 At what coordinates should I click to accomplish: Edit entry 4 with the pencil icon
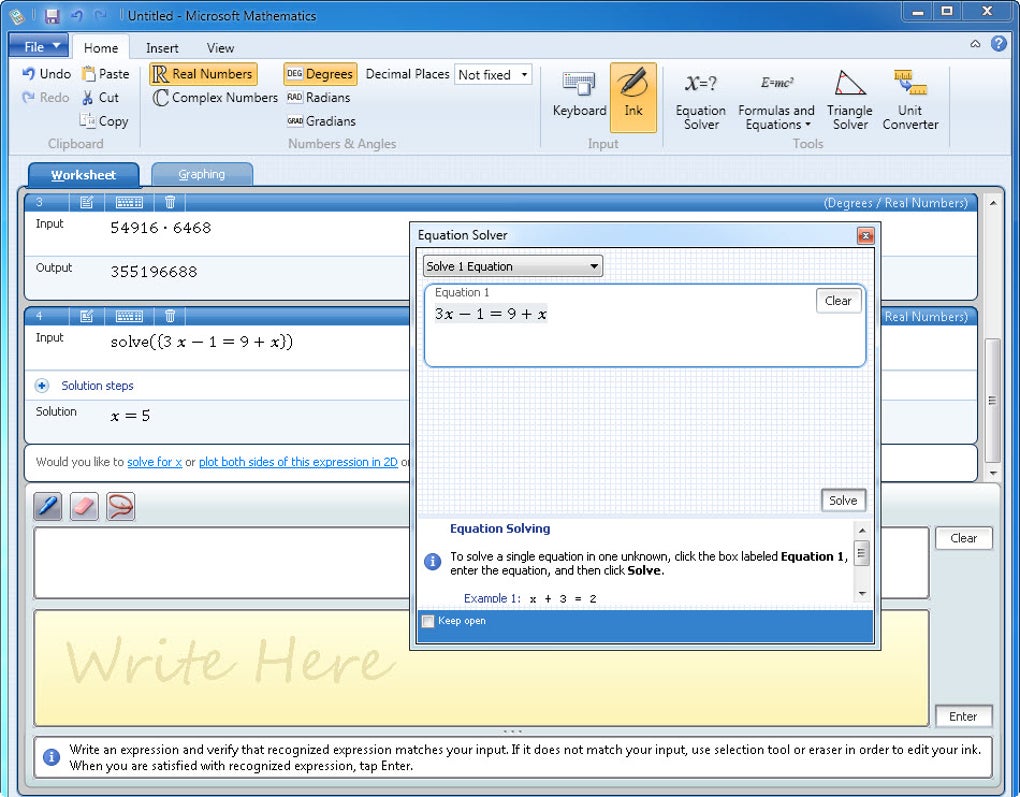point(86,316)
